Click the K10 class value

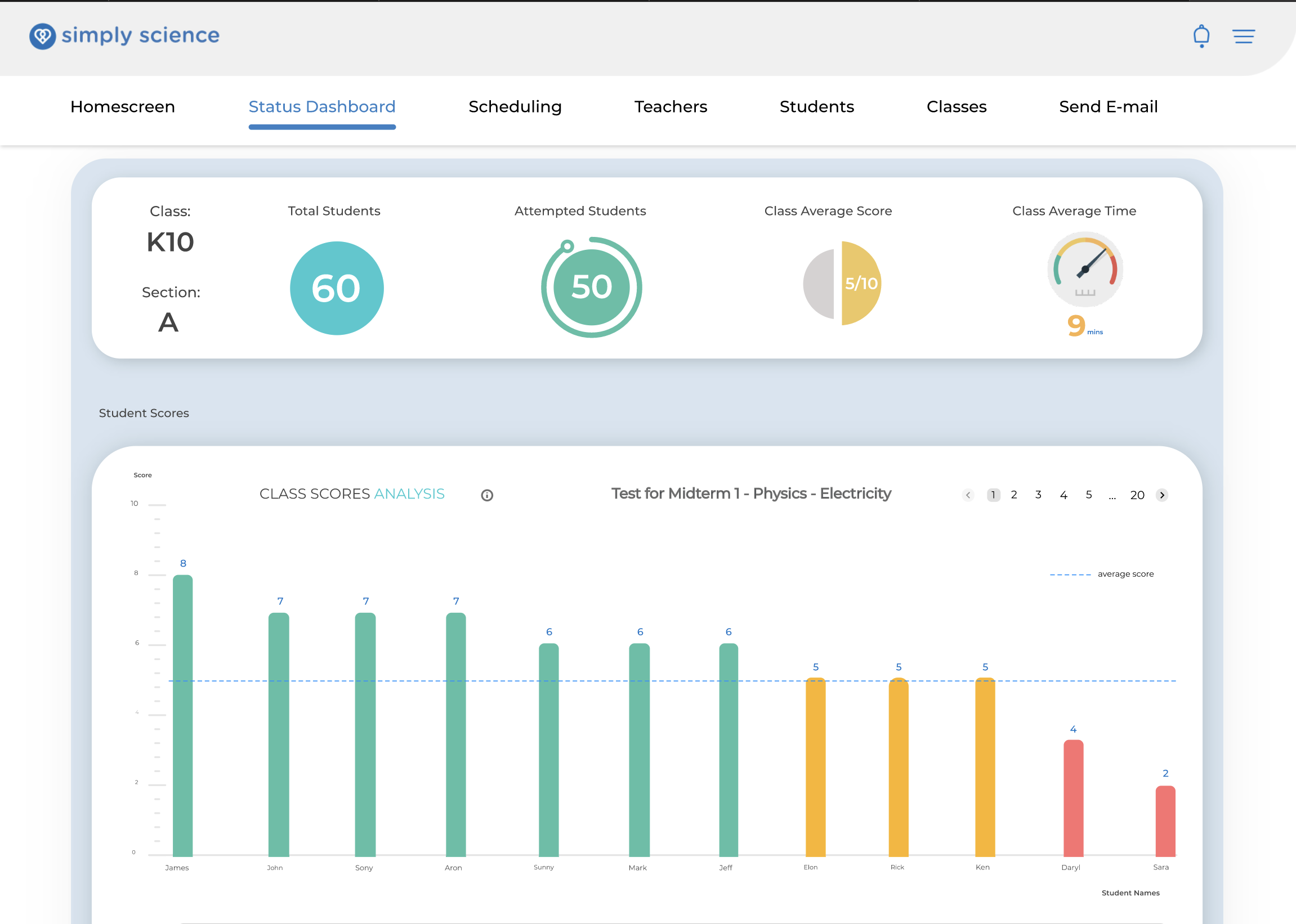pyautogui.click(x=170, y=243)
